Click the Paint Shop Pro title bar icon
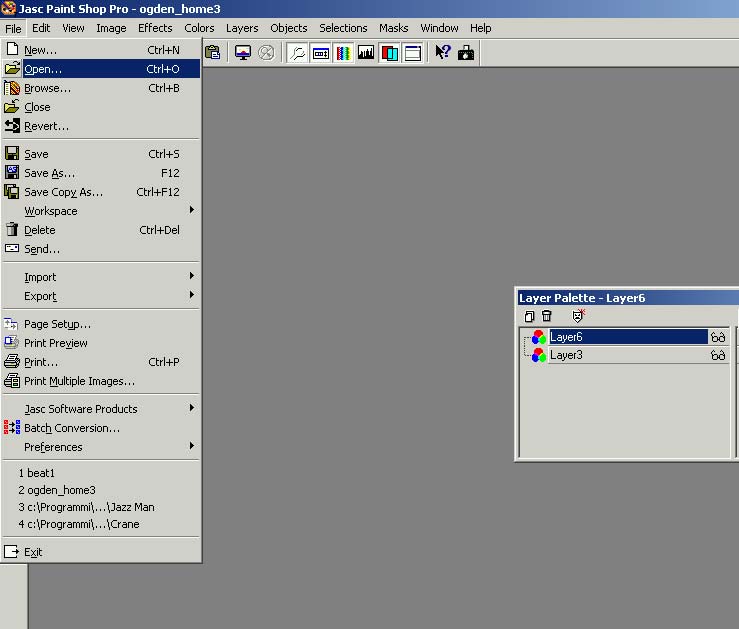Viewport: 739px width, 629px height. tap(8, 8)
